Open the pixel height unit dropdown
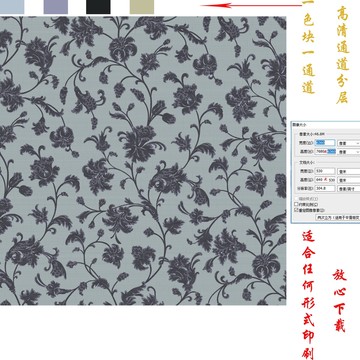The height and width of the screenshot is (360, 360). coord(349,152)
